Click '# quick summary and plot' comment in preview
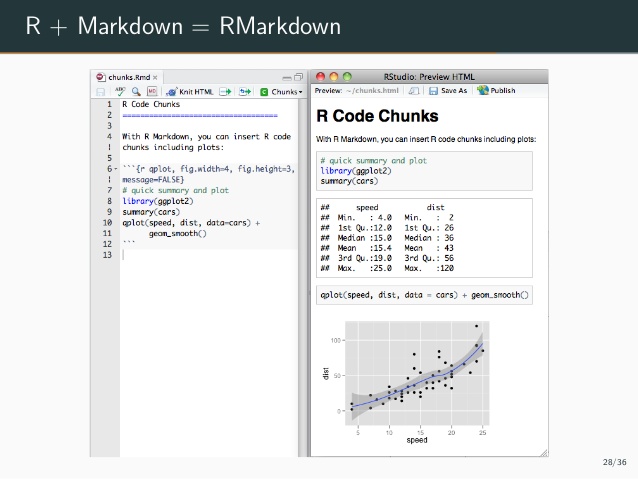The image size is (638, 479). [374, 161]
